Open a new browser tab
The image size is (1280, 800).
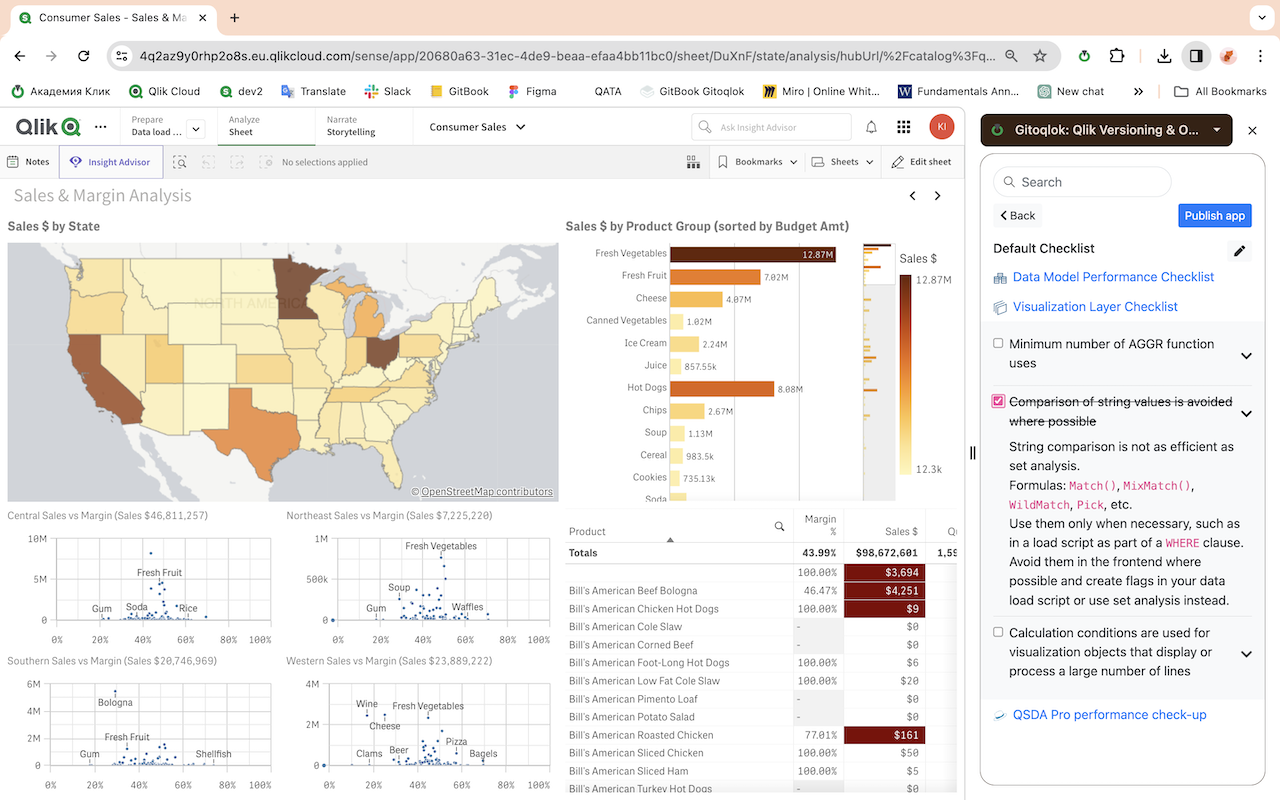pos(234,18)
